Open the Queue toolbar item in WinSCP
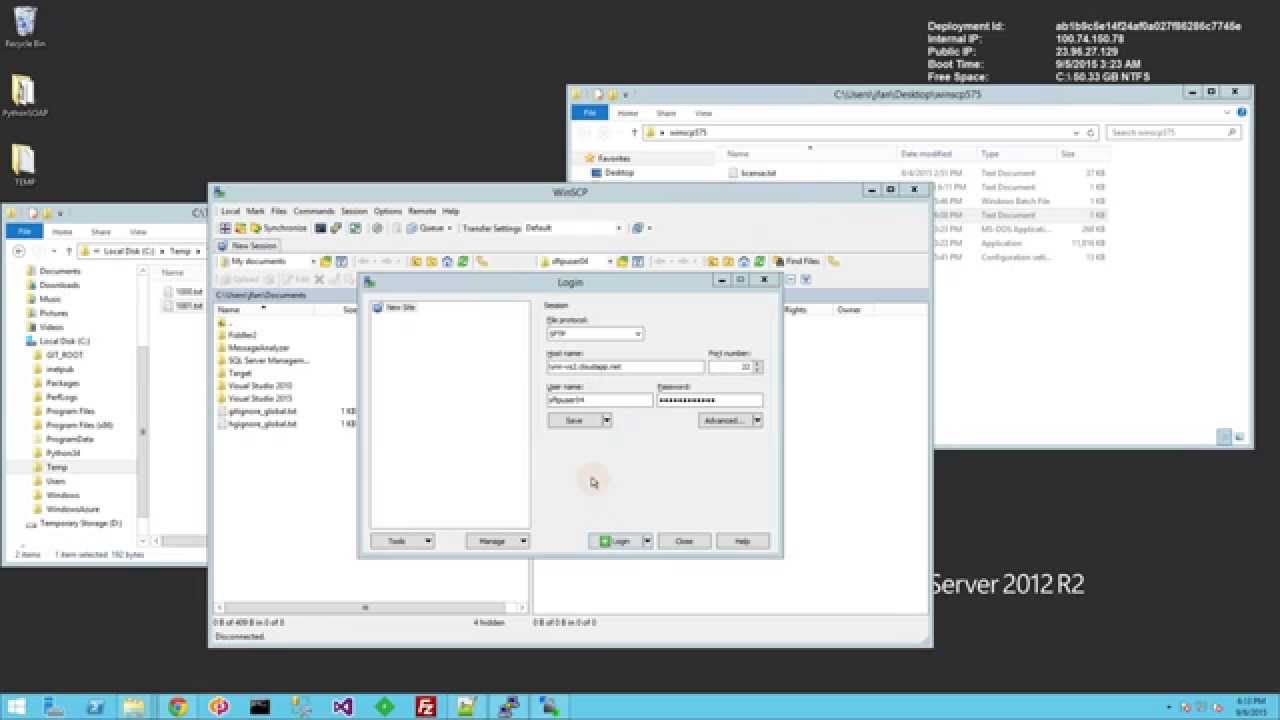This screenshot has height=720, width=1280. 430,228
